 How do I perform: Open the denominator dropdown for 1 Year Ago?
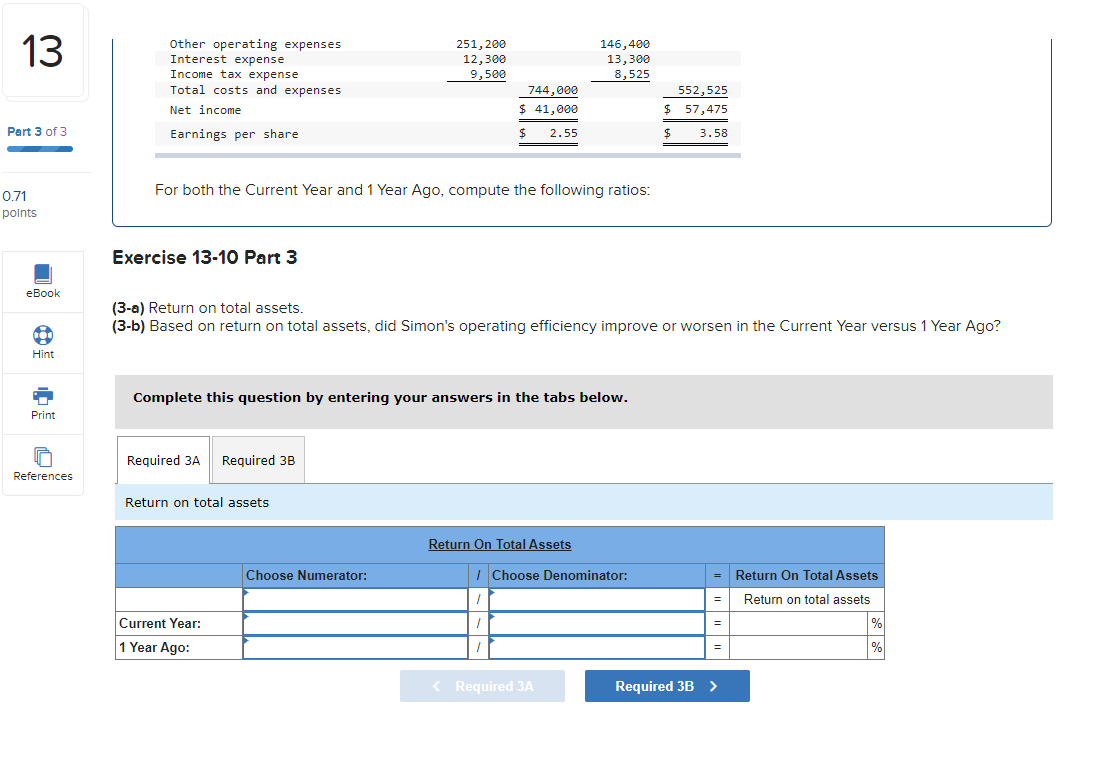597,647
